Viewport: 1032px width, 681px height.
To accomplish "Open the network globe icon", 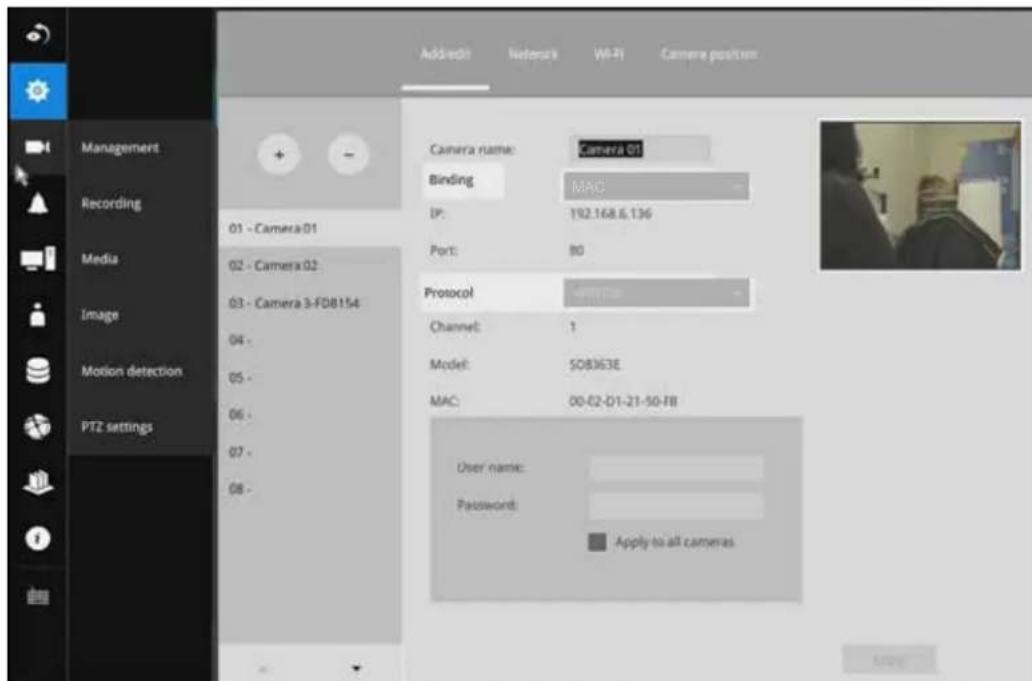I will click(x=38, y=426).
